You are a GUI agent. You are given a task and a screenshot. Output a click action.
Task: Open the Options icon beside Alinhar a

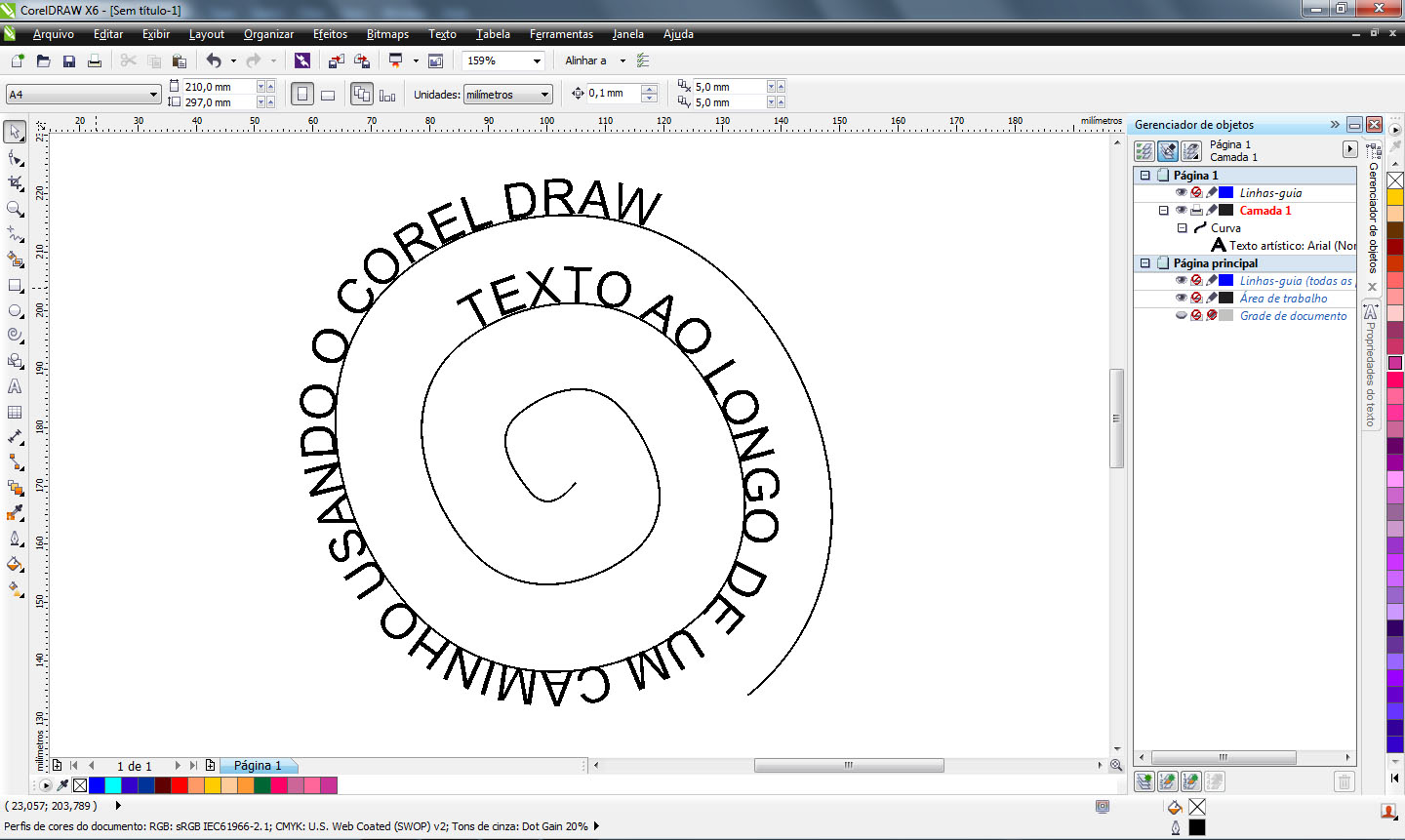tap(643, 60)
